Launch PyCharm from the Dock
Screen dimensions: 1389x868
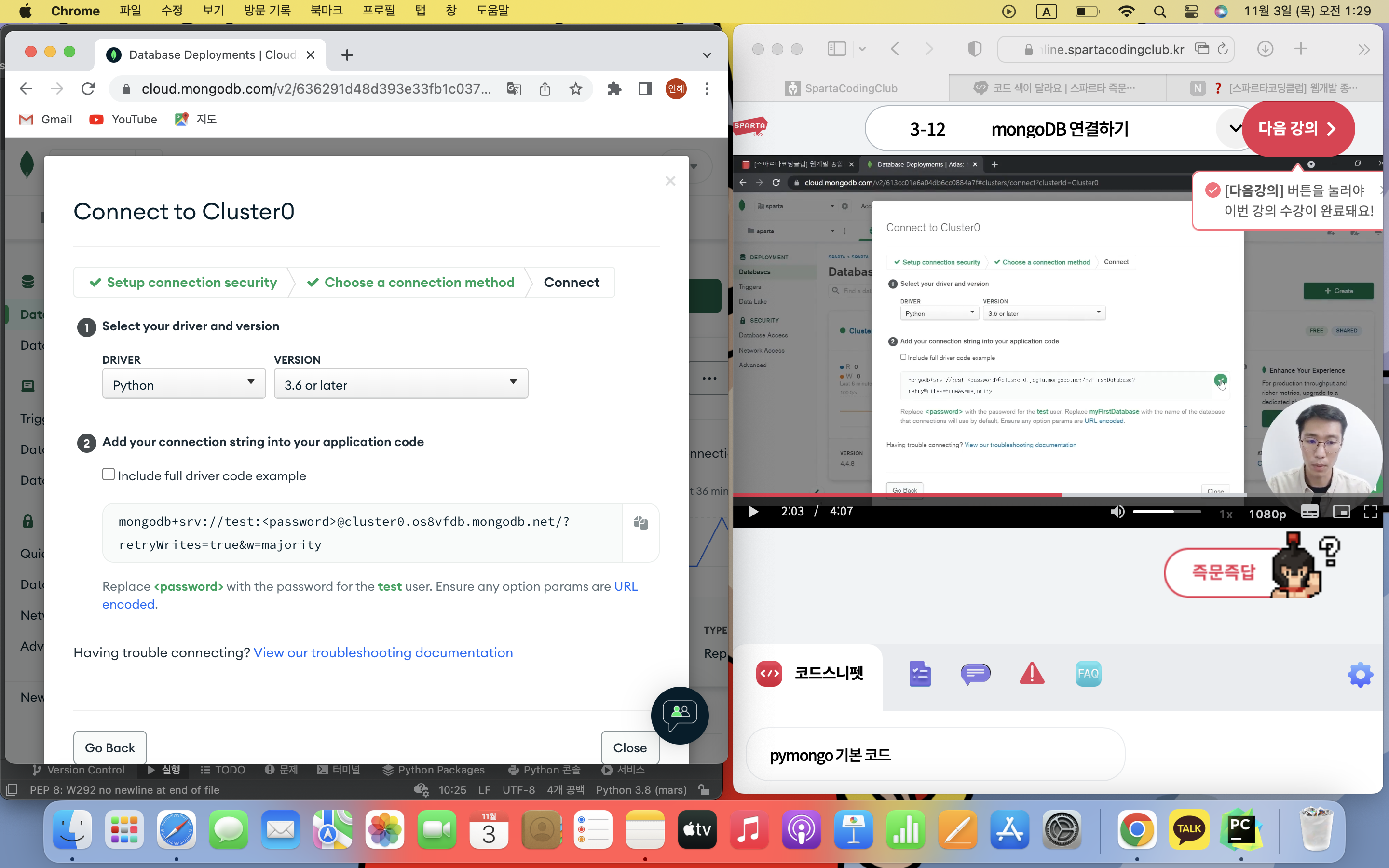[x=1240, y=829]
